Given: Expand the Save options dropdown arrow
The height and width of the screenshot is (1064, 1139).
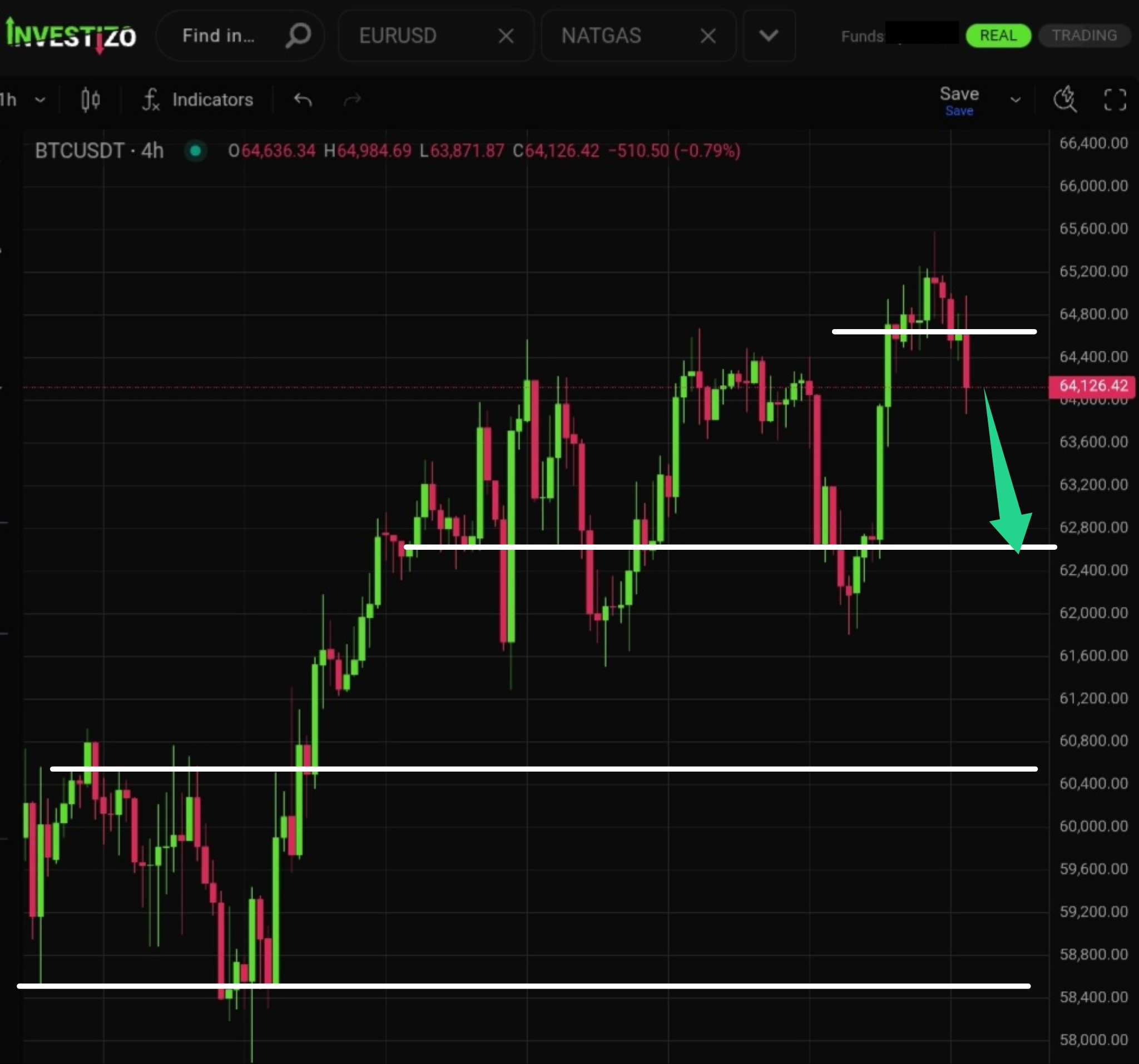Looking at the screenshot, I should tap(1015, 100).
